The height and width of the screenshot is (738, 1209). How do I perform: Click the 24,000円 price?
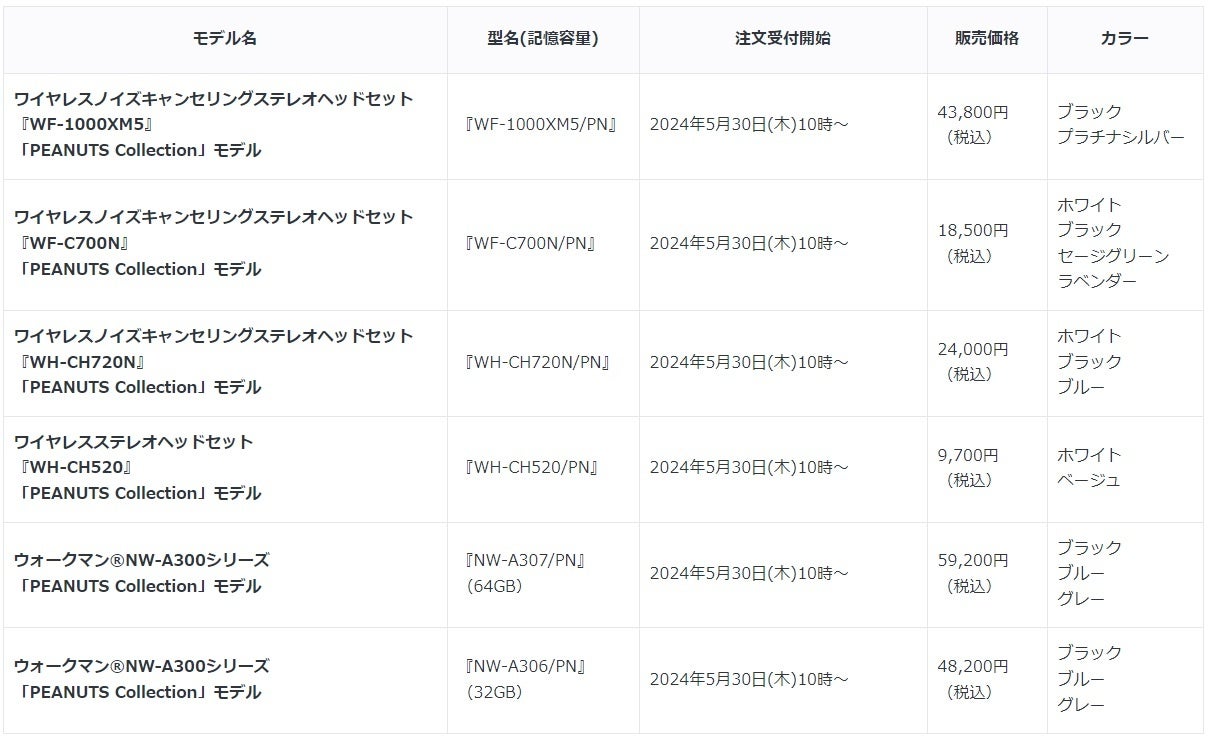pyautogui.click(x=973, y=349)
